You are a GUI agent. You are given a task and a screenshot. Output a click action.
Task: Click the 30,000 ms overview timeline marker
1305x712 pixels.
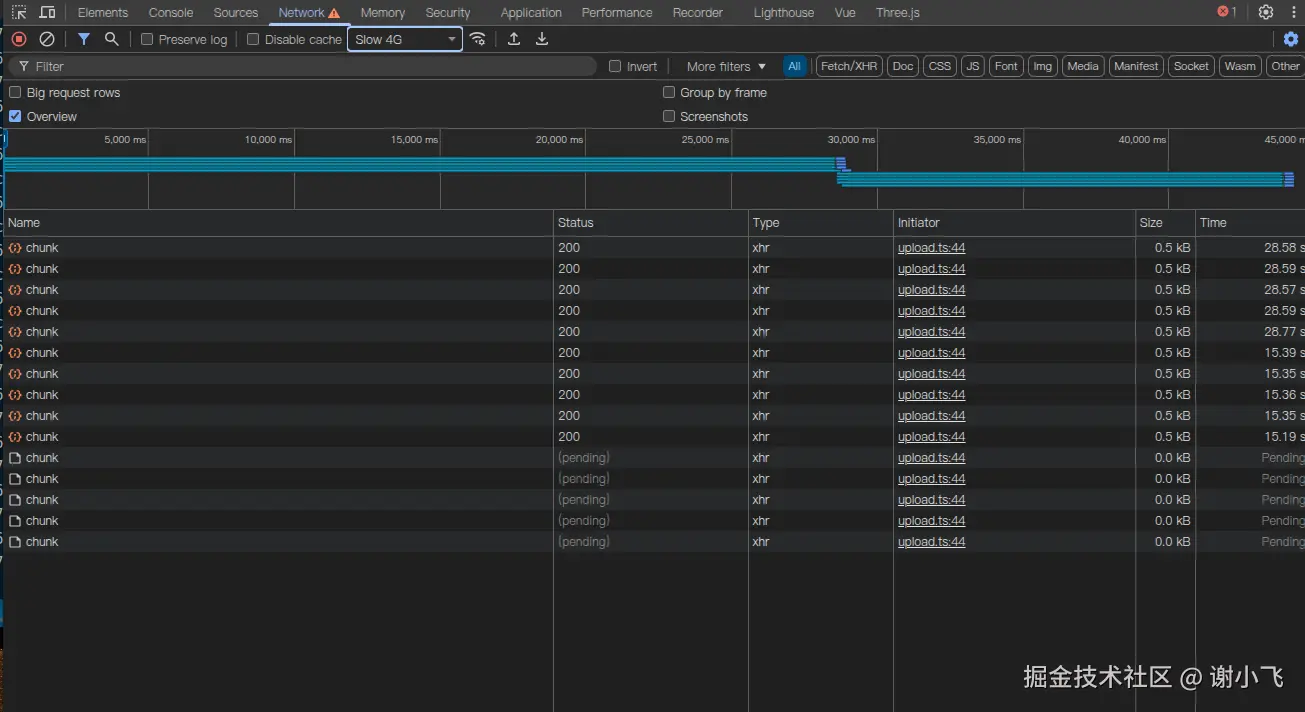tap(851, 140)
